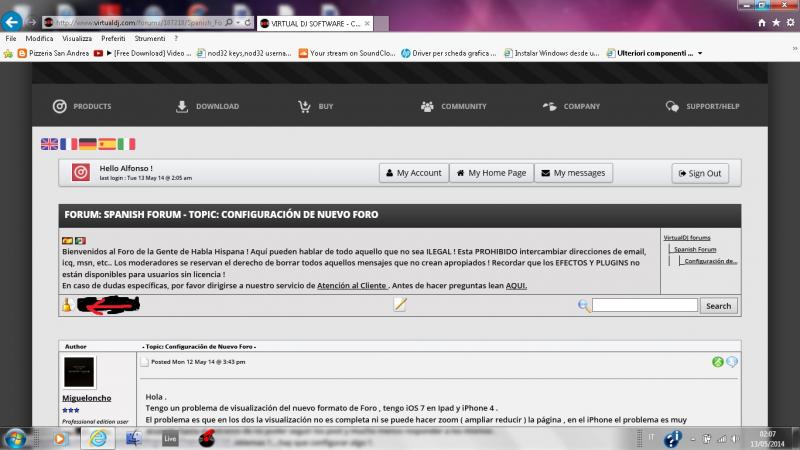Click Miguelončho's avatar thumbnail
The image size is (800, 450).
point(79,372)
